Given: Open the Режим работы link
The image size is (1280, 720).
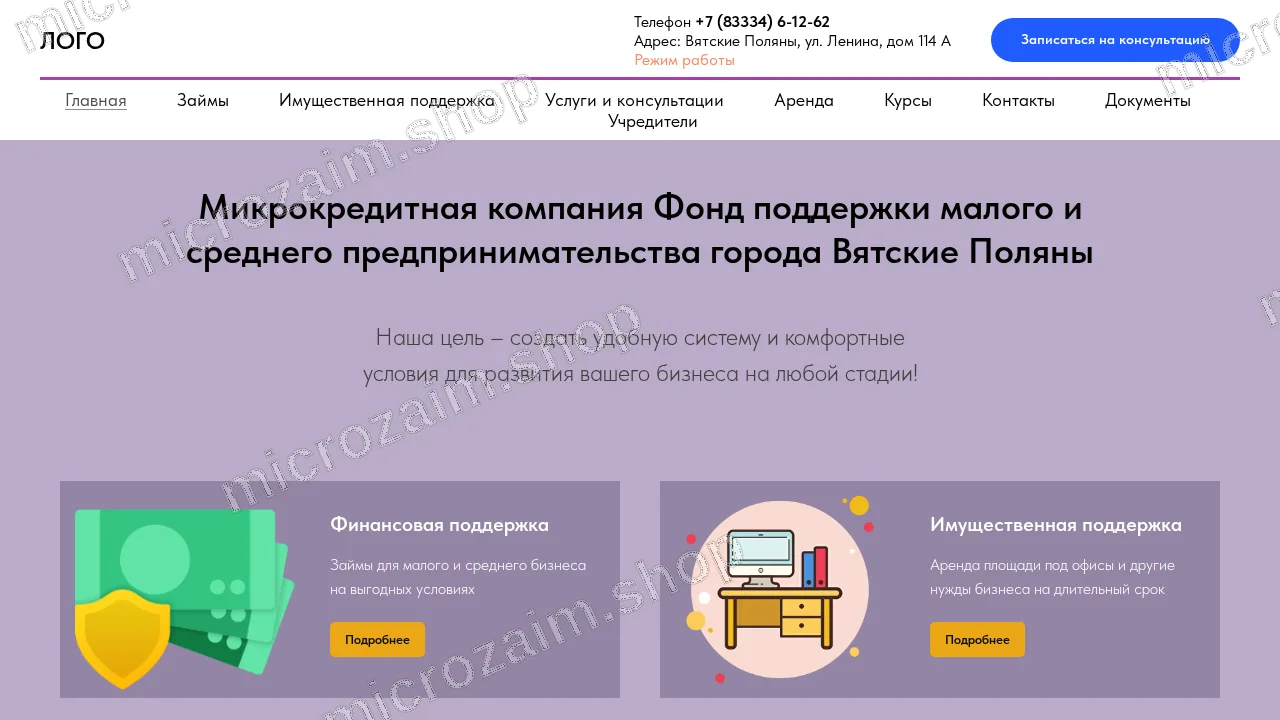Looking at the screenshot, I should (684, 60).
